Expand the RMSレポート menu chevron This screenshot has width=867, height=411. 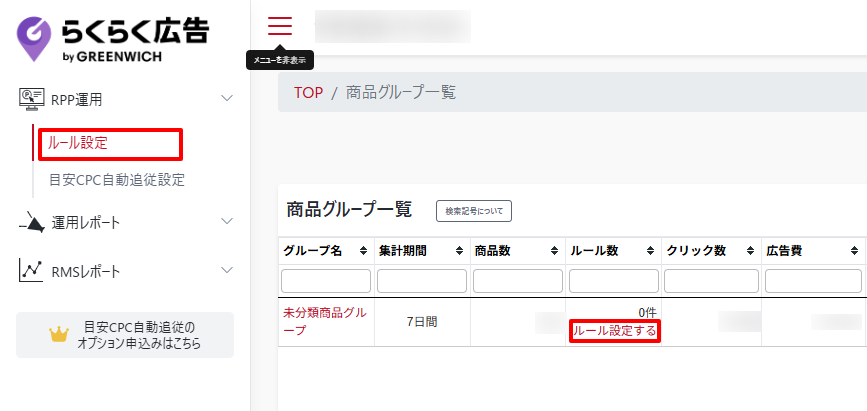click(x=227, y=271)
